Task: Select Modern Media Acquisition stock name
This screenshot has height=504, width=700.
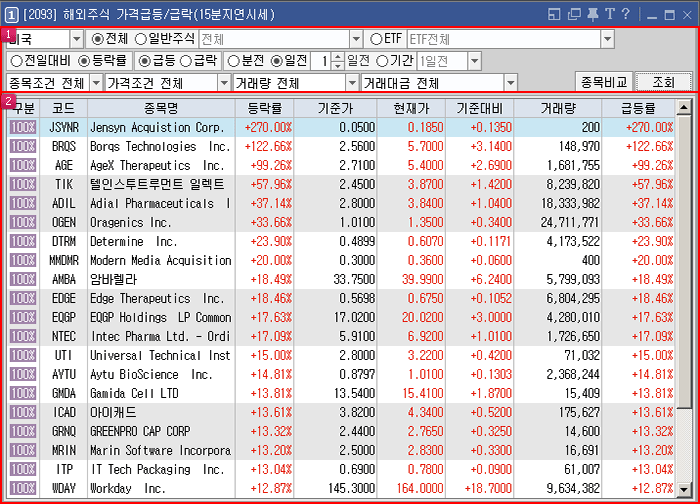Action: pyautogui.click(x=161, y=260)
